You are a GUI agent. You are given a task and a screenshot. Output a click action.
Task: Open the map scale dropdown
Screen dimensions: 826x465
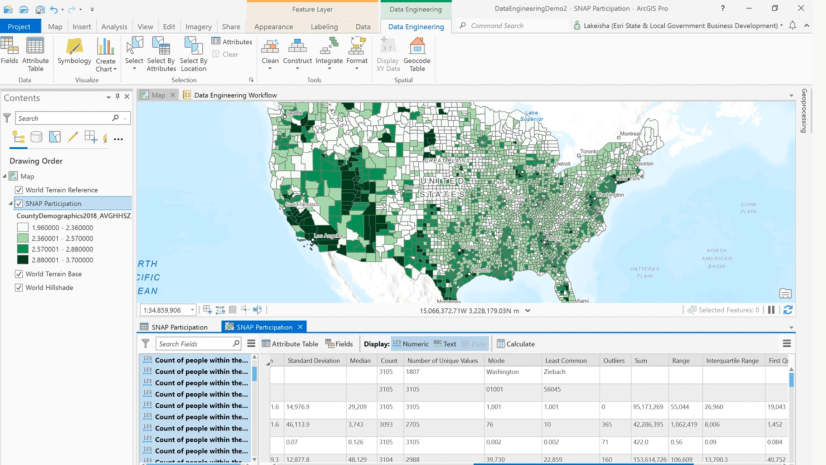(192, 310)
